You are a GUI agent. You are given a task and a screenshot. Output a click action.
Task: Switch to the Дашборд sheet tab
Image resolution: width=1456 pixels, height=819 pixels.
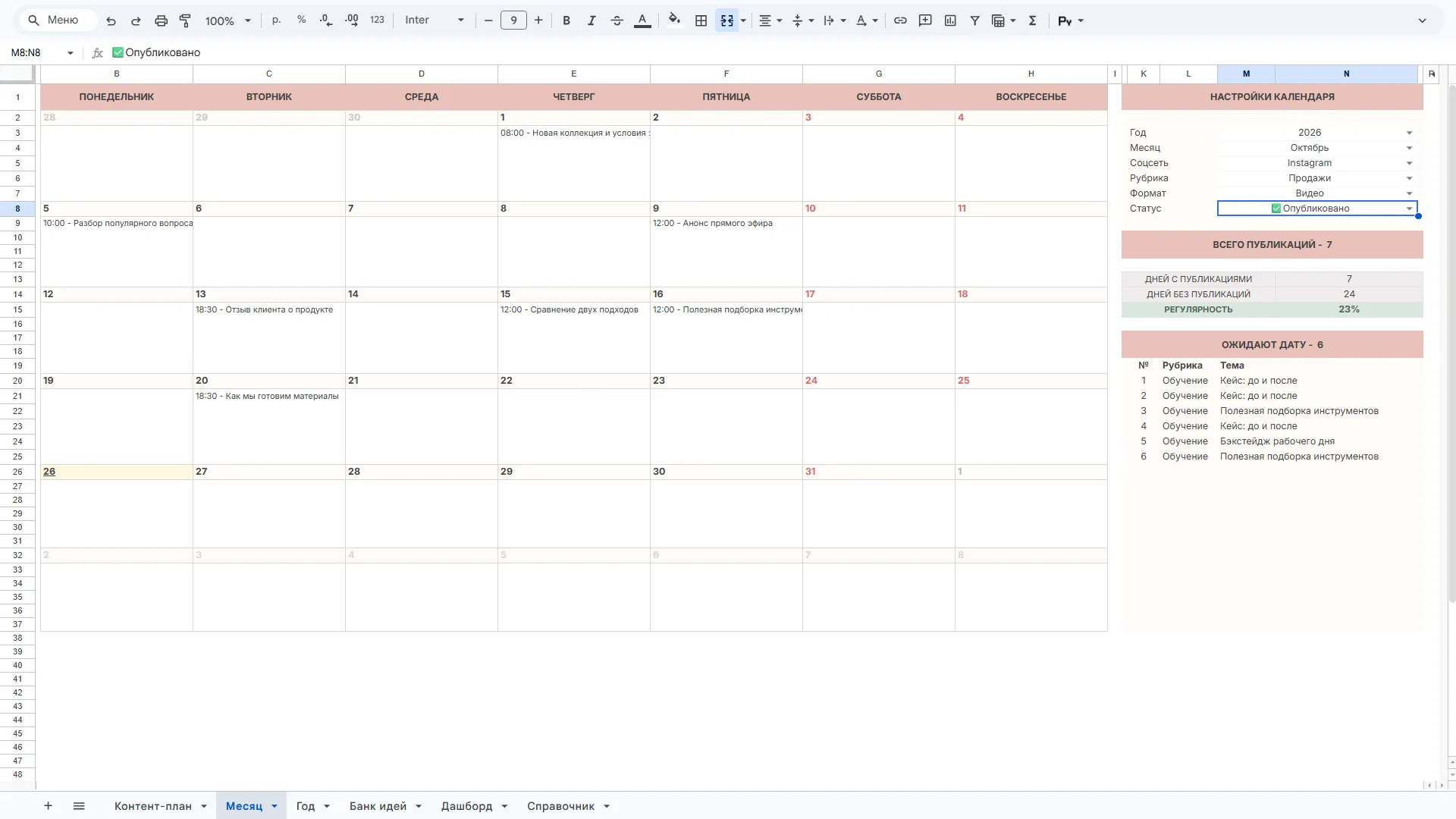point(466,806)
